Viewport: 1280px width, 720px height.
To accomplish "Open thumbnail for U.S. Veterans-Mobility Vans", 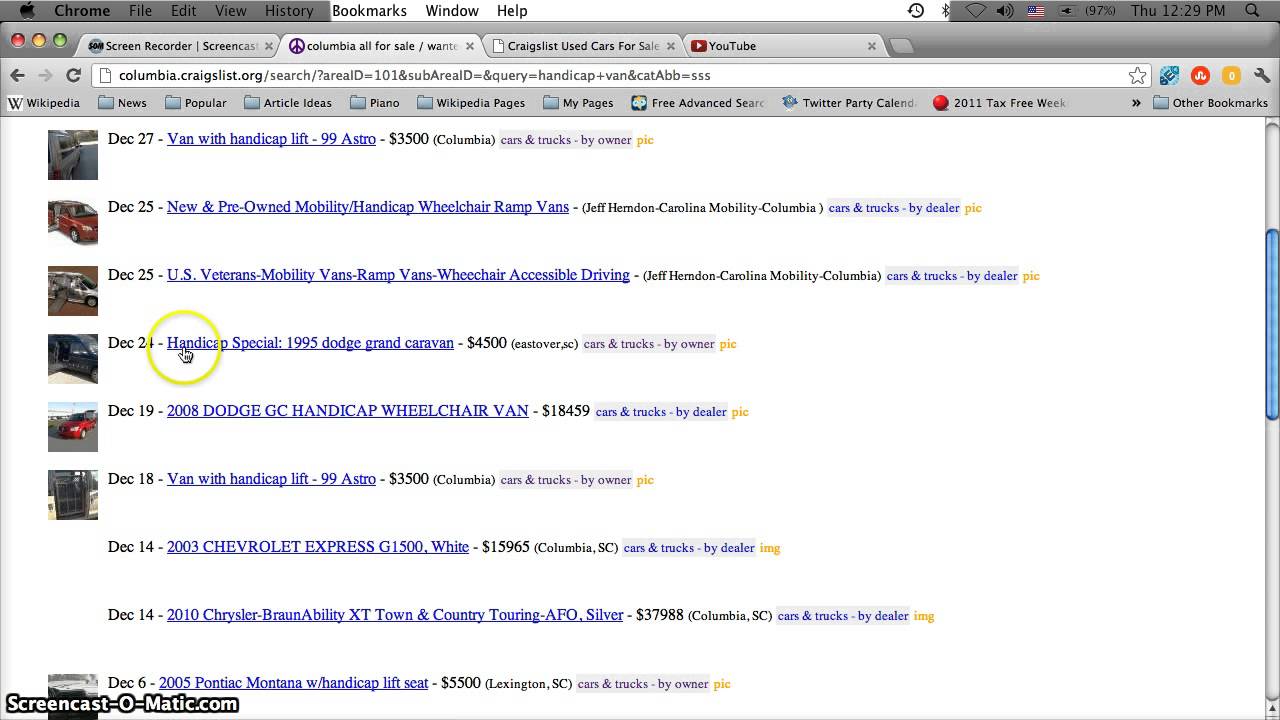I will point(73,291).
